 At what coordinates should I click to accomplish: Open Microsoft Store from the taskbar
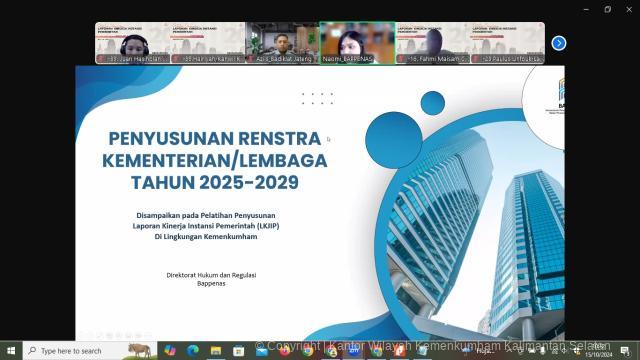[x=238, y=351]
